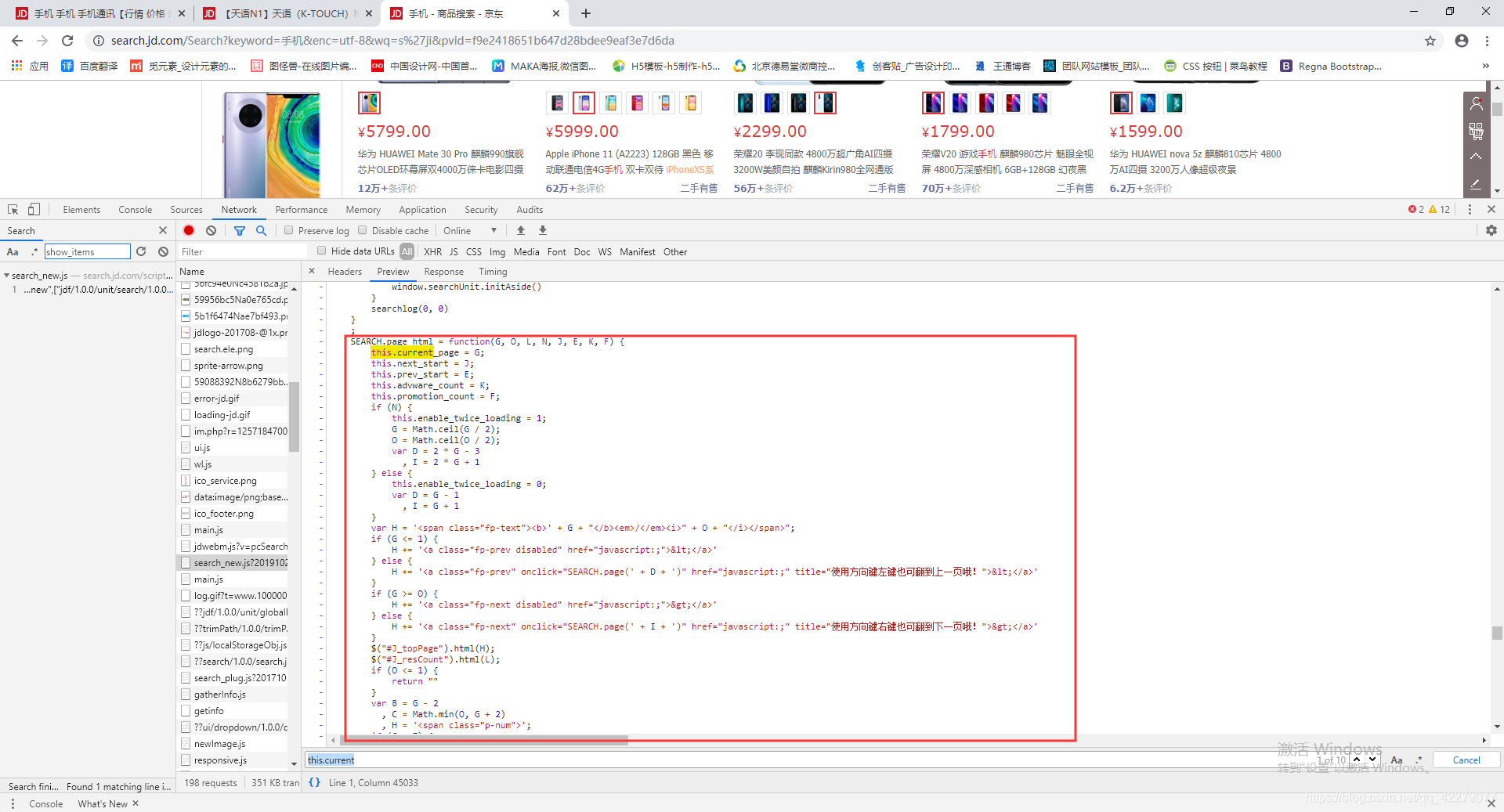Show more bookmarks chevron
1504x812 pixels.
(1485, 66)
